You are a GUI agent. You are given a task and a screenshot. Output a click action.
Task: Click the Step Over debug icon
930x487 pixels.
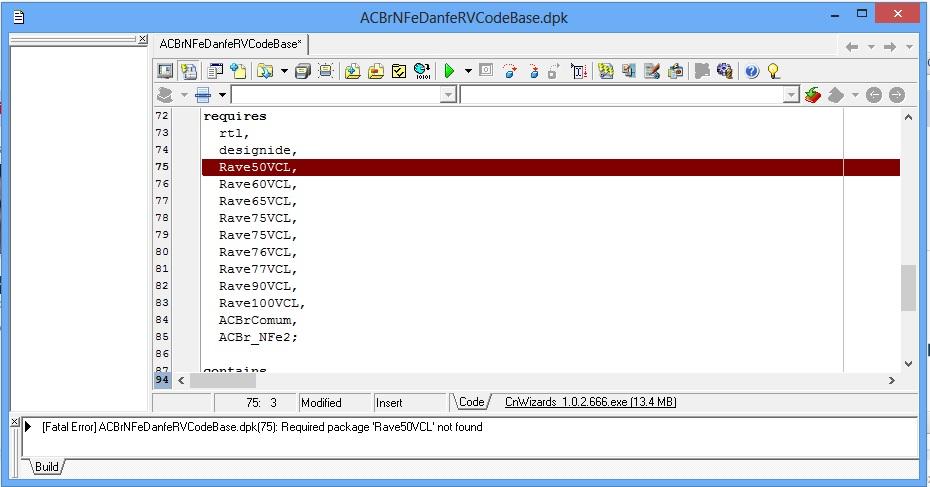click(509, 71)
